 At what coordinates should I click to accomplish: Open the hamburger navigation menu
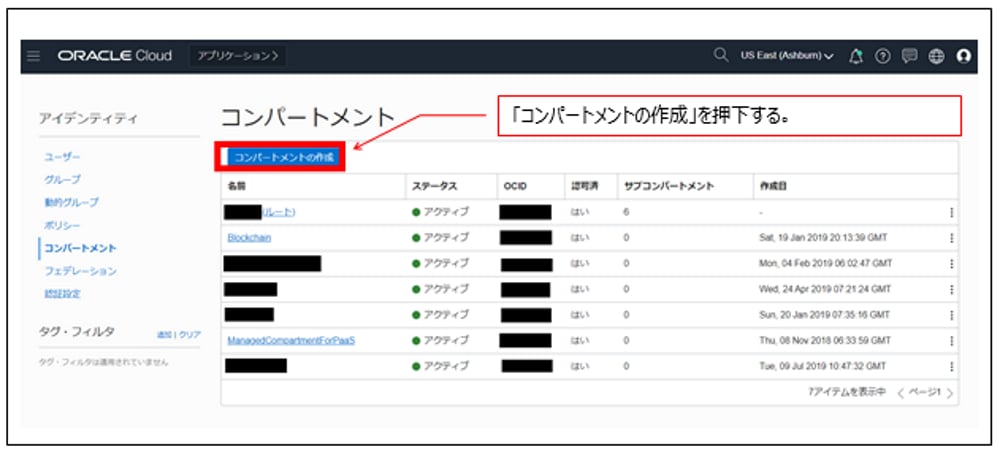point(34,56)
